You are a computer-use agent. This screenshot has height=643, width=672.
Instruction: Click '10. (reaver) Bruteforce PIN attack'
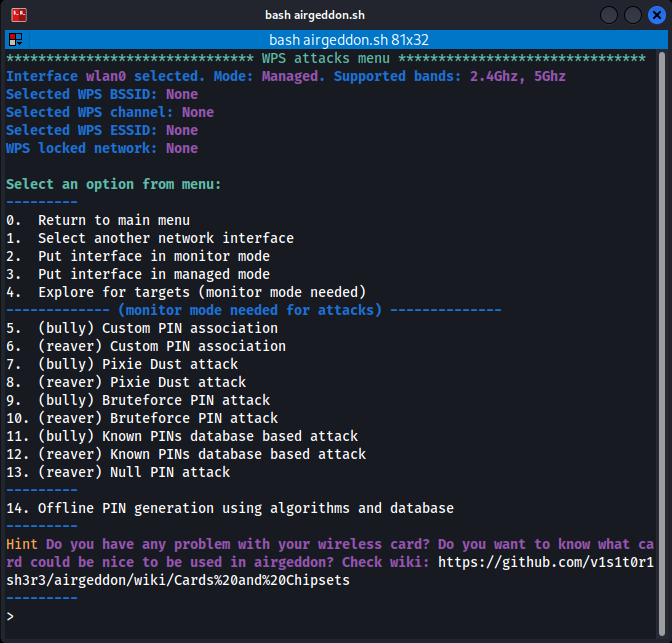pyautogui.click(x=142, y=418)
